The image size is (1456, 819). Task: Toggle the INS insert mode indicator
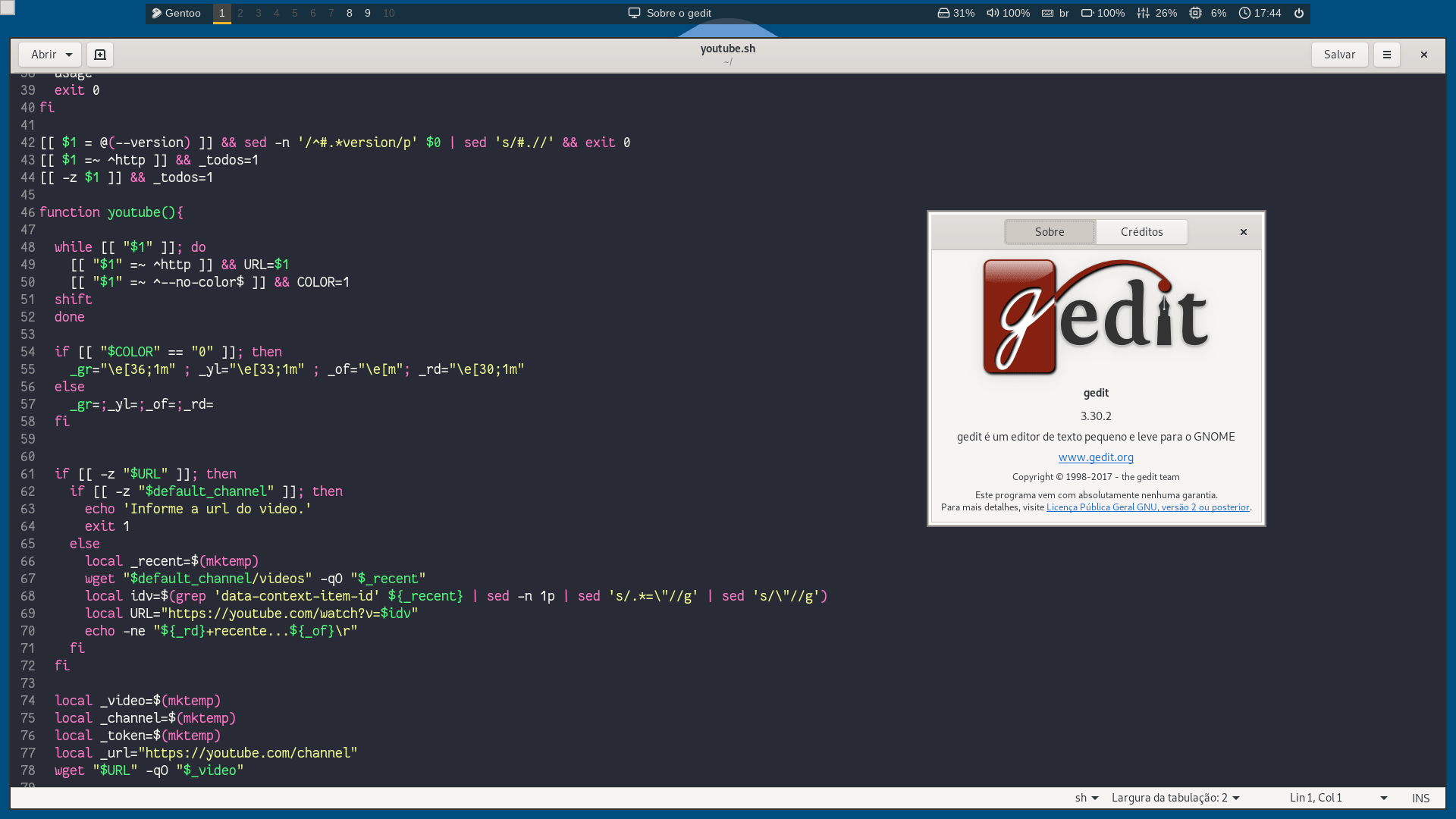(x=1420, y=797)
